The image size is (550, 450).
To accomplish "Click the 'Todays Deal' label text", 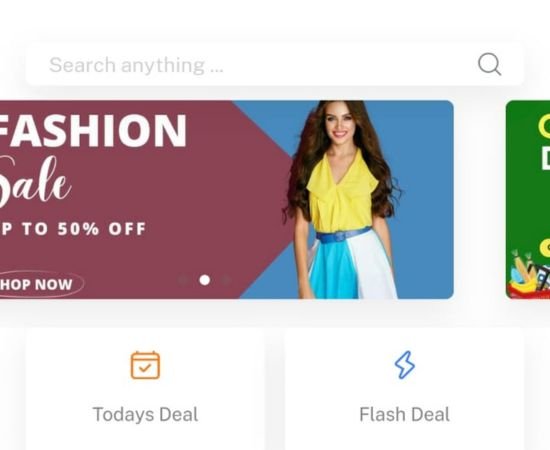I will pyautogui.click(x=145, y=414).
